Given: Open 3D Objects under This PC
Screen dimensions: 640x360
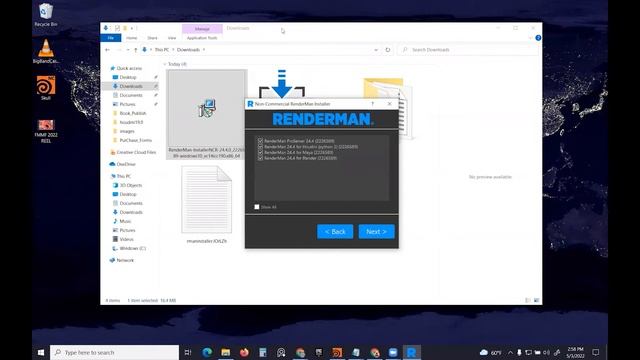Looking at the screenshot, I should pyautogui.click(x=131, y=185).
